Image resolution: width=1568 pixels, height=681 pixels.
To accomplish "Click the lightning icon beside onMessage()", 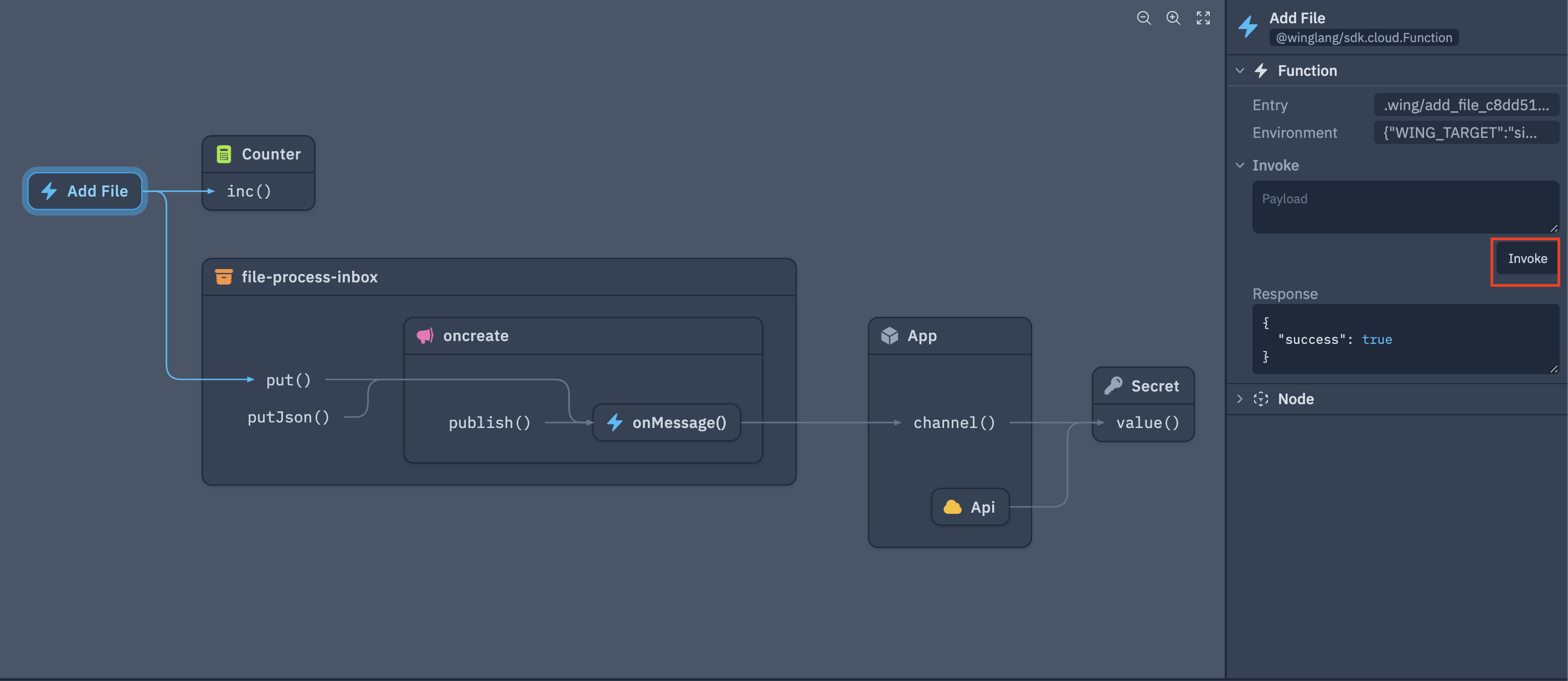I will point(615,422).
